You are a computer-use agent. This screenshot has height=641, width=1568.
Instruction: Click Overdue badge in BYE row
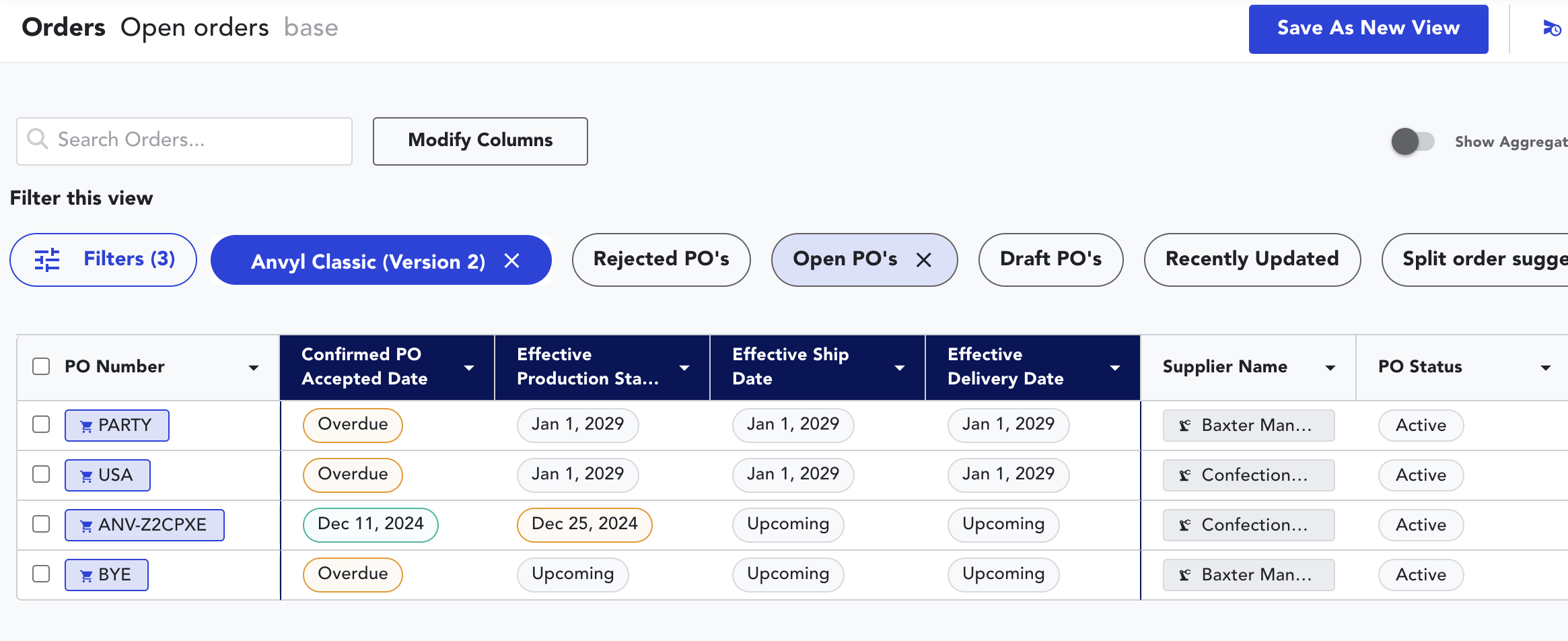pos(353,574)
